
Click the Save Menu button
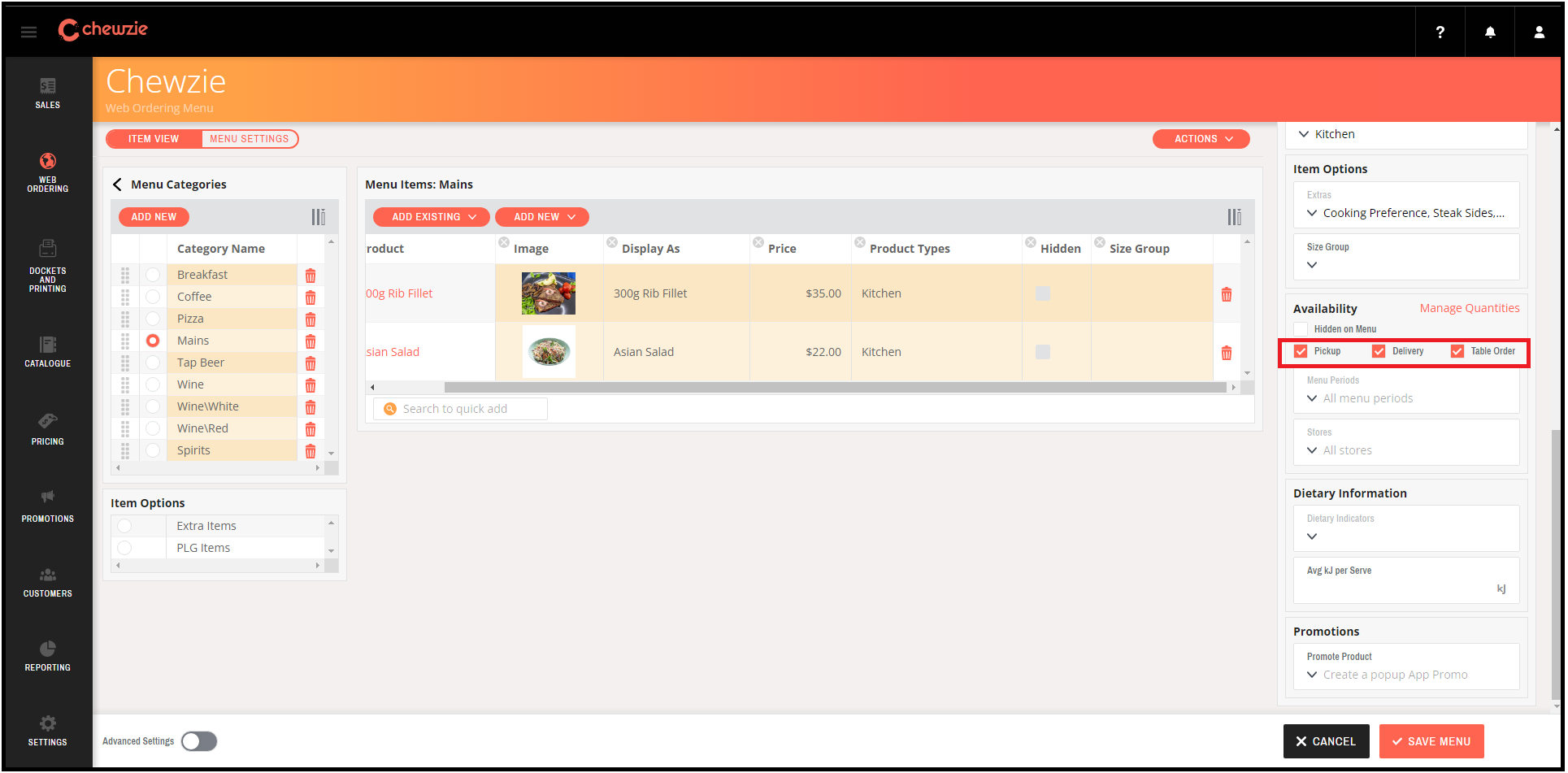[x=1431, y=741]
